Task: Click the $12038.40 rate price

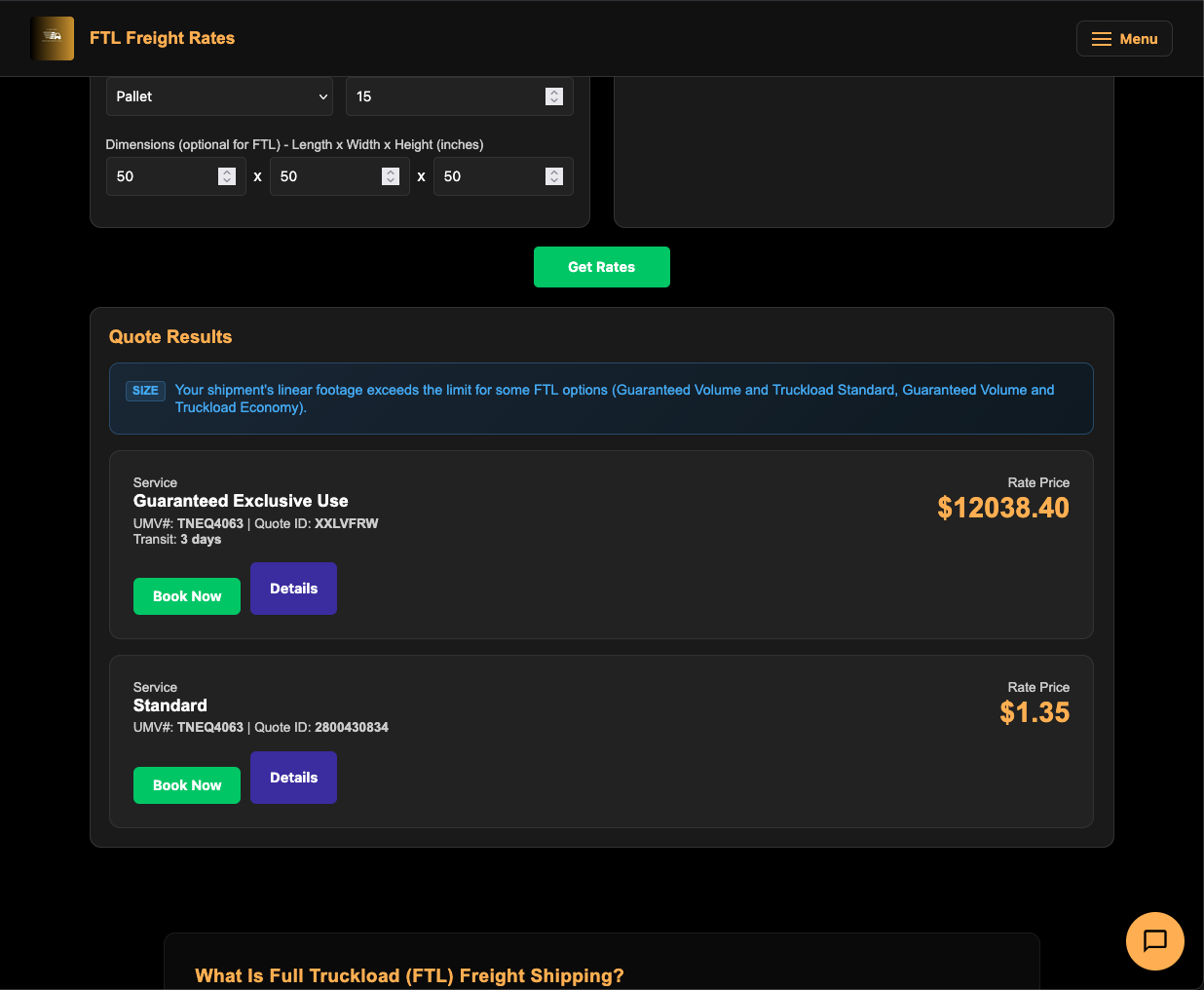Action: coord(1002,508)
